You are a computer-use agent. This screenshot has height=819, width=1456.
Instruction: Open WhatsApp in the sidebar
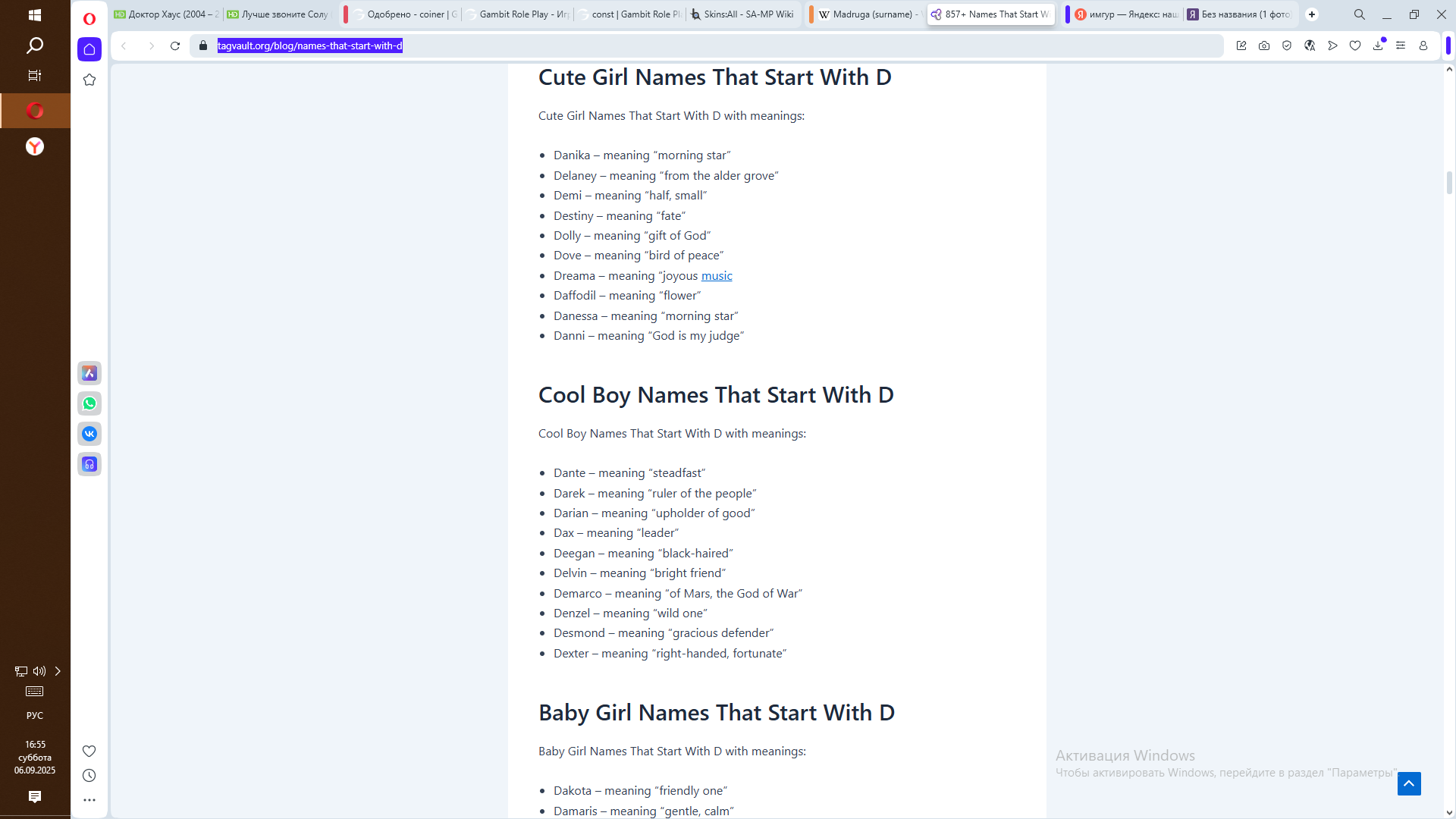click(89, 403)
